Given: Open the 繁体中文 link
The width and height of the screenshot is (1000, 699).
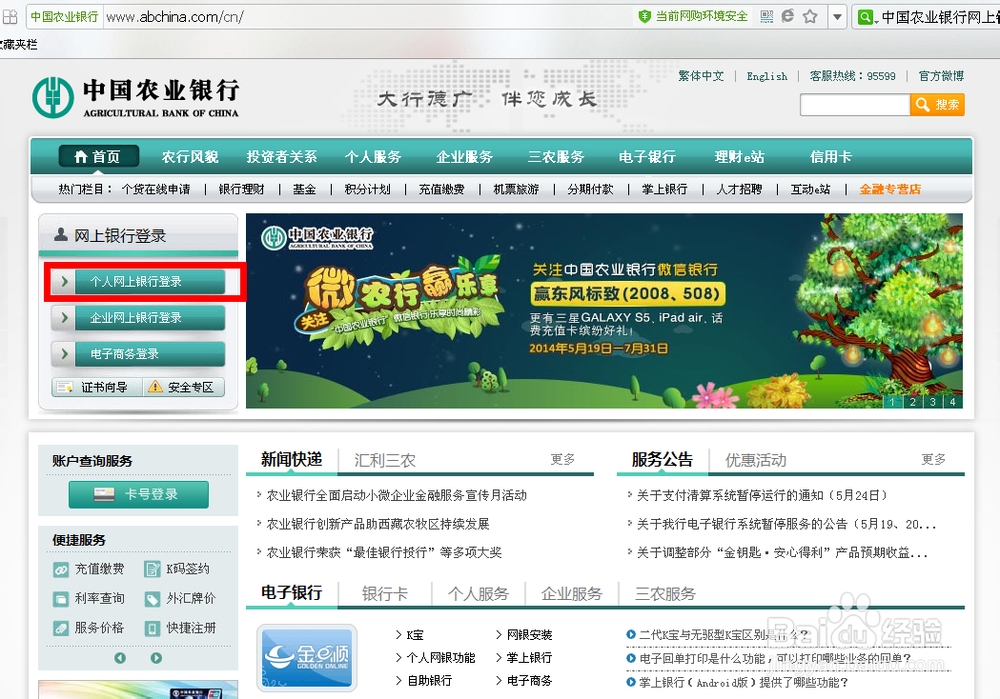Looking at the screenshot, I should point(701,76).
